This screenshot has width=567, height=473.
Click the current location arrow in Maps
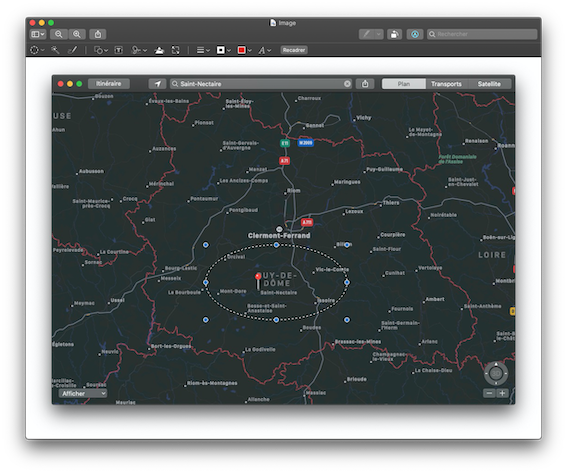[157, 84]
